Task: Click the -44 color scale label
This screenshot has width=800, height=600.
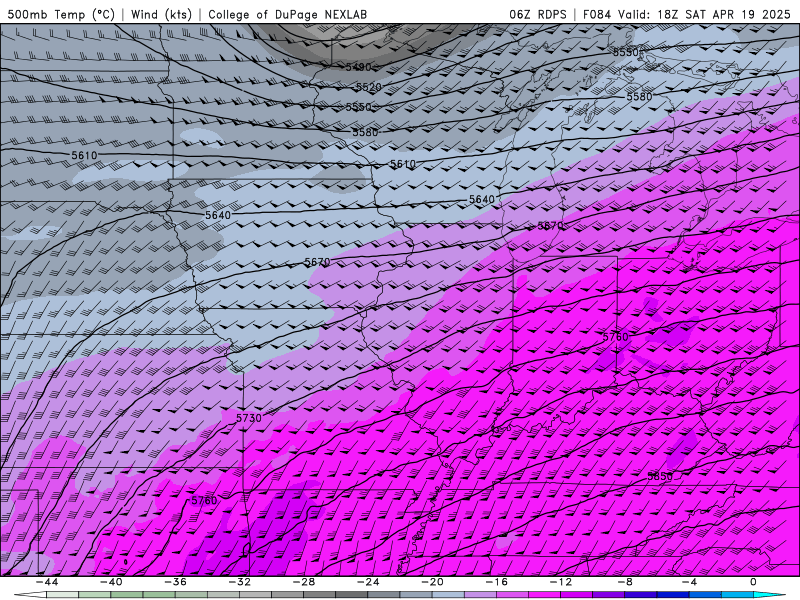Action: point(46,582)
